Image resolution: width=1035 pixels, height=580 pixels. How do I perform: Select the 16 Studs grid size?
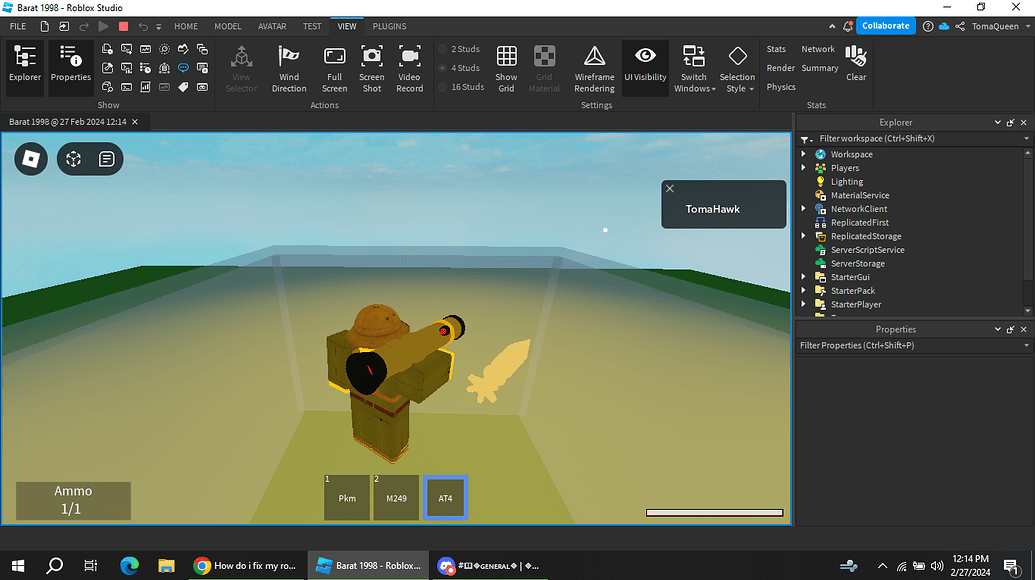[x=463, y=87]
